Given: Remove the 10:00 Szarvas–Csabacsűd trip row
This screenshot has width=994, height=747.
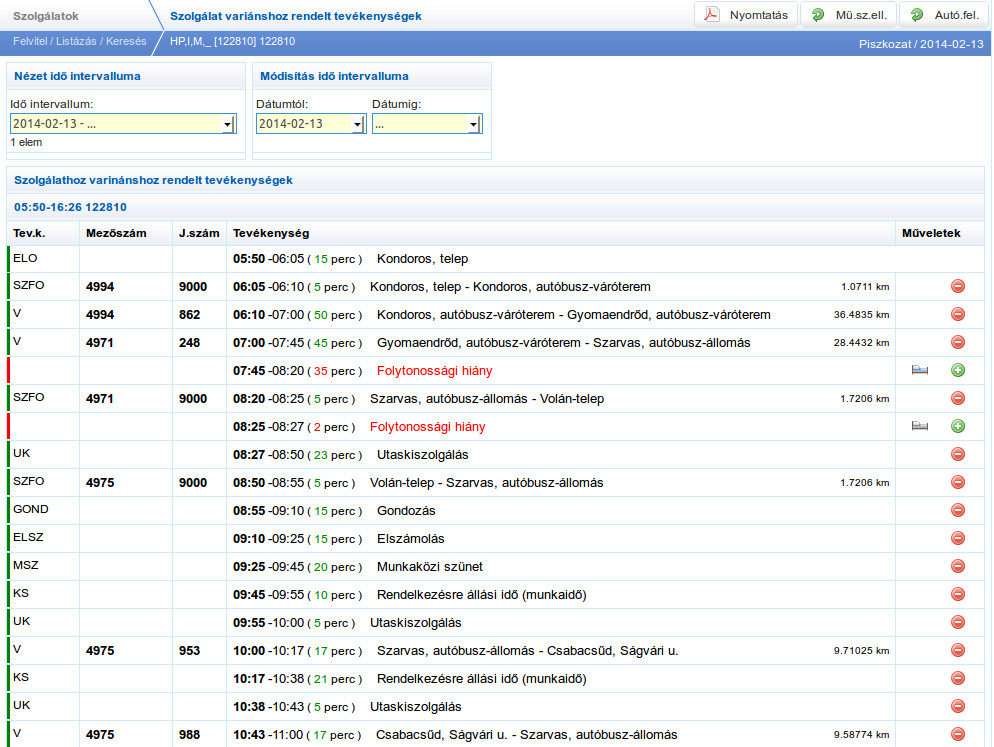Looking at the screenshot, I should point(958,651).
